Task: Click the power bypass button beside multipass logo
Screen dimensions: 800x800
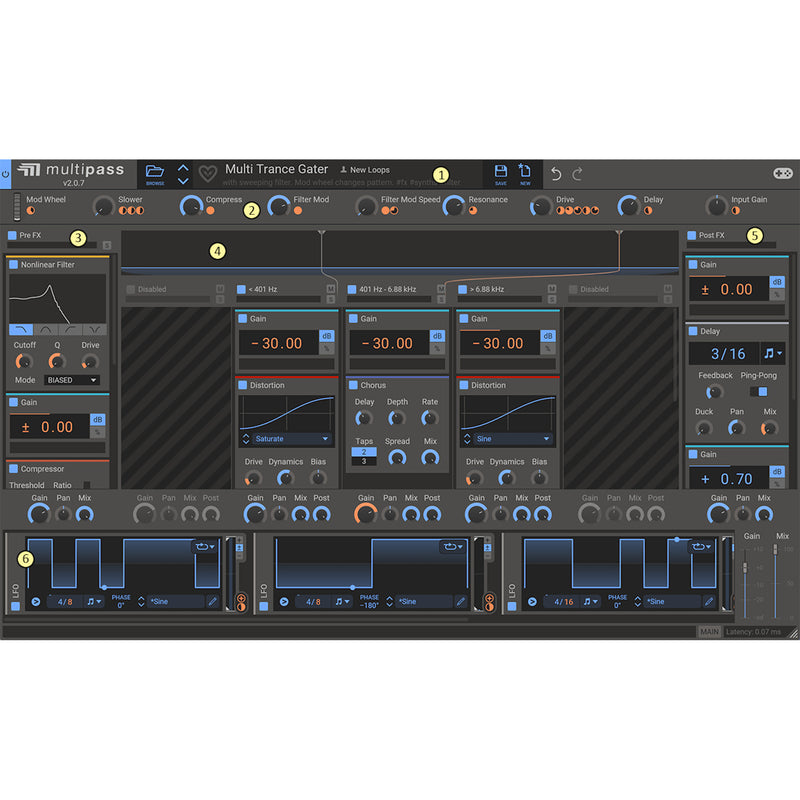Action: click(5, 174)
